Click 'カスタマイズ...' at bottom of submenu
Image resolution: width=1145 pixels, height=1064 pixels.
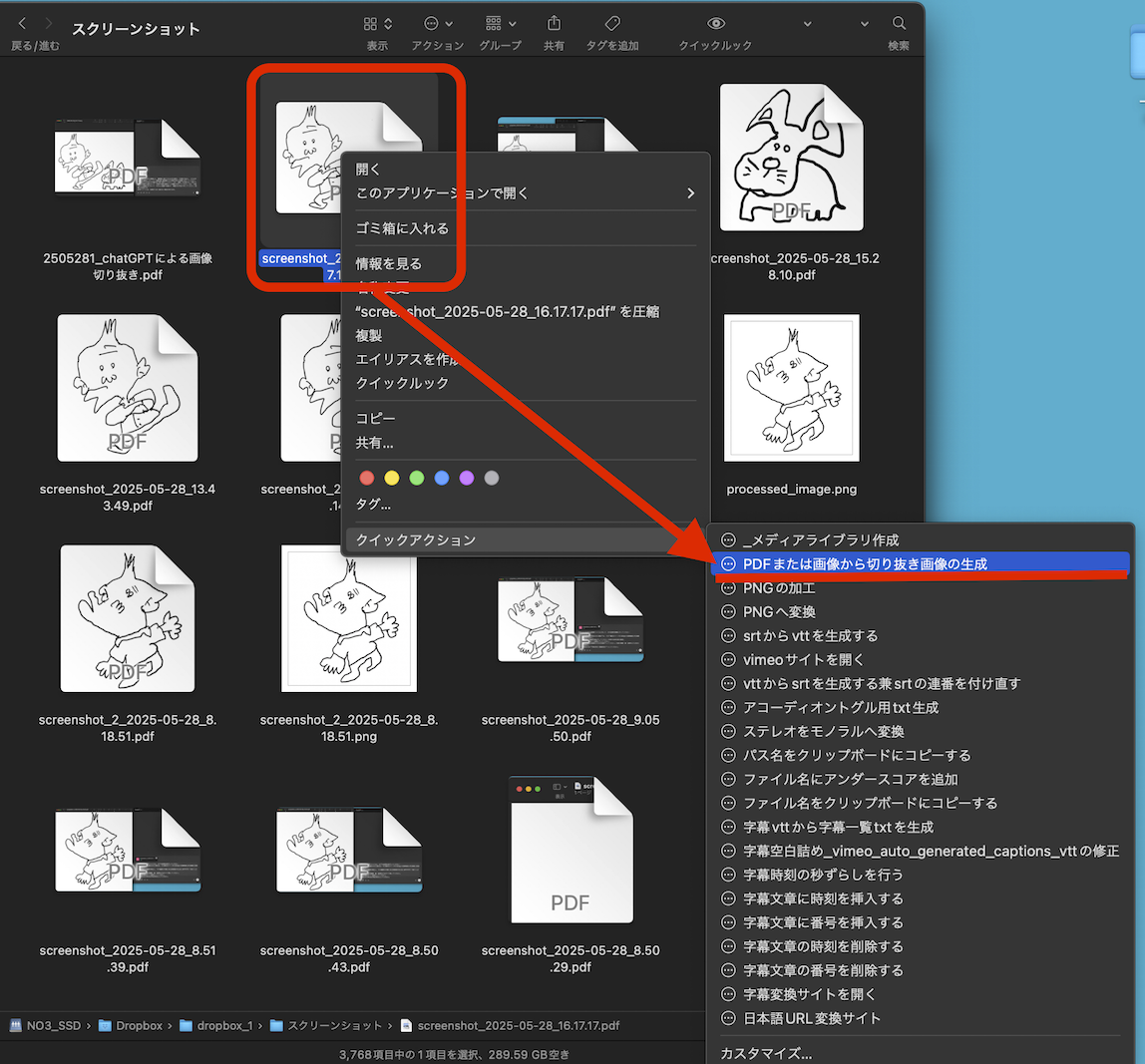(x=766, y=1053)
